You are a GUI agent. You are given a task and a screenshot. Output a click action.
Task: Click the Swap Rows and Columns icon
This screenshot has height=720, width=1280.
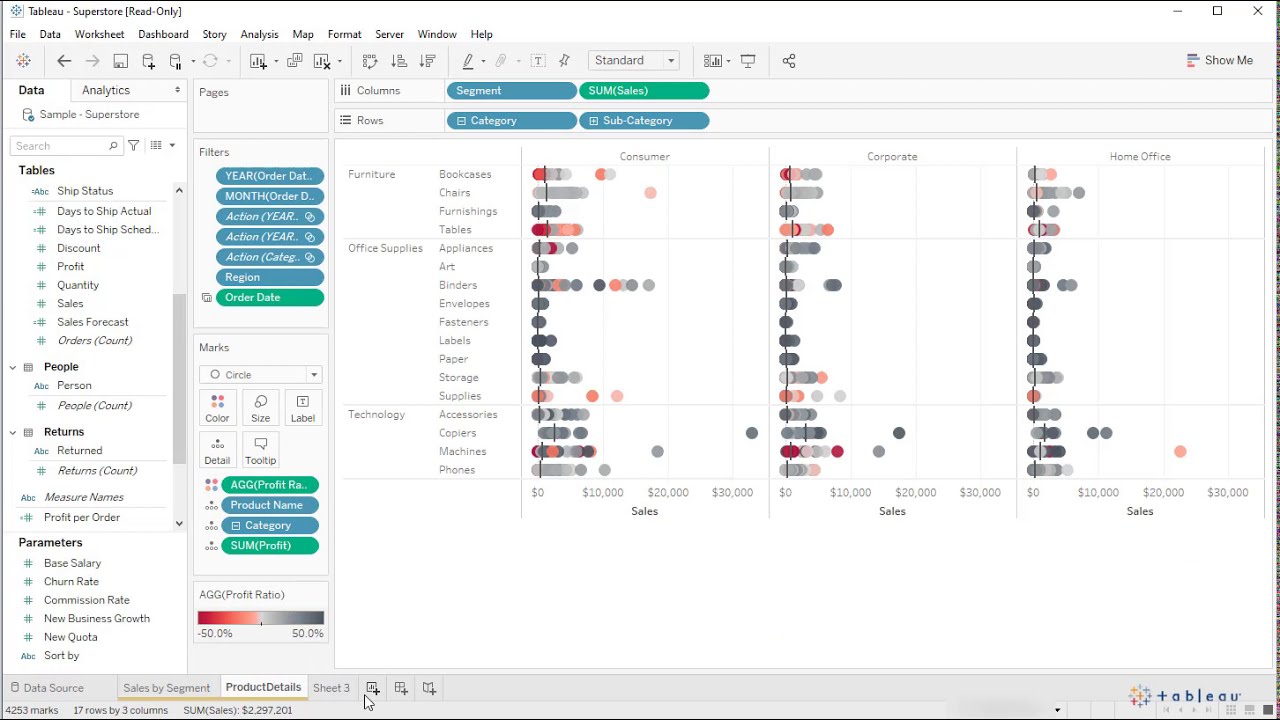click(370, 61)
